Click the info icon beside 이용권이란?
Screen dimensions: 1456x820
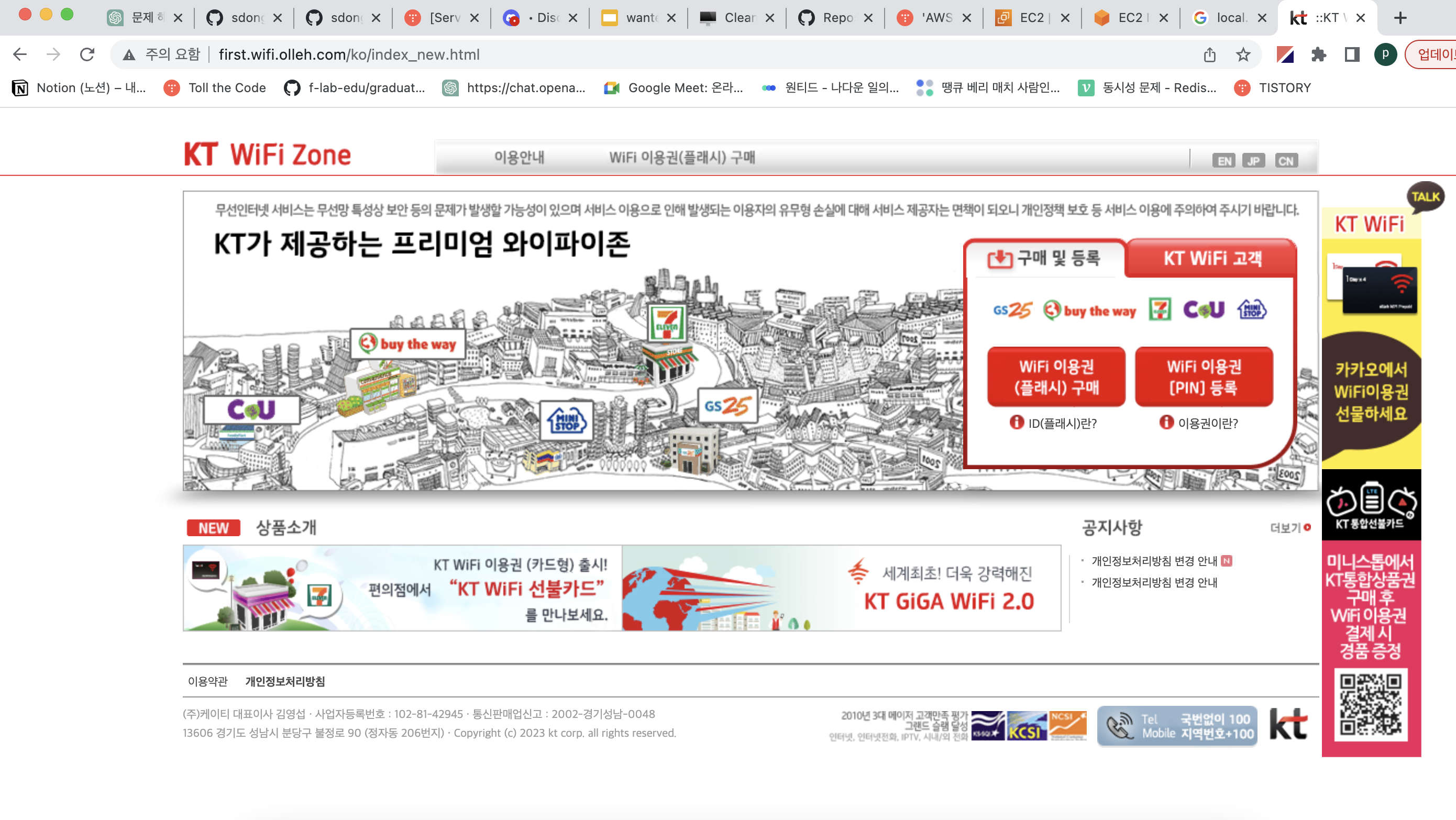click(1166, 422)
